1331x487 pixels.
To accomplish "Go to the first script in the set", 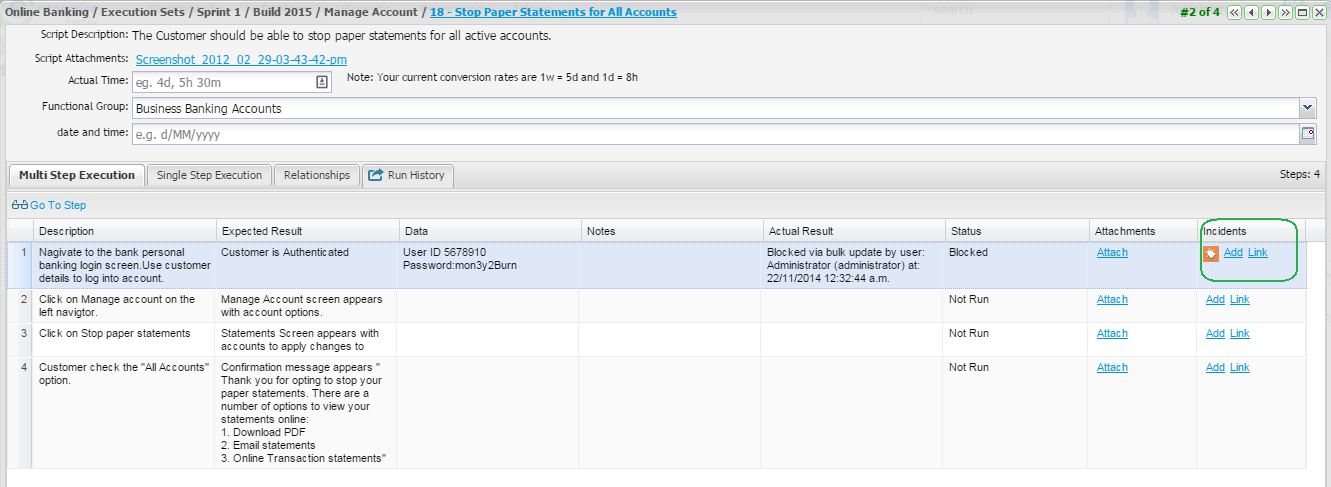I will 1234,12.
